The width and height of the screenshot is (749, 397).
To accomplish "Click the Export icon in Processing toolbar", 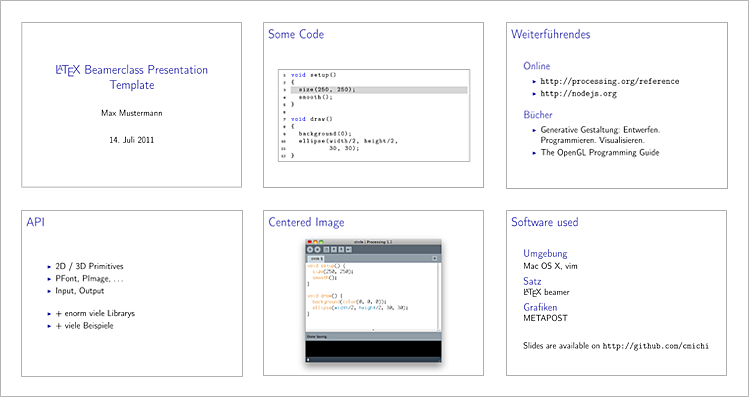I will (349, 249).
